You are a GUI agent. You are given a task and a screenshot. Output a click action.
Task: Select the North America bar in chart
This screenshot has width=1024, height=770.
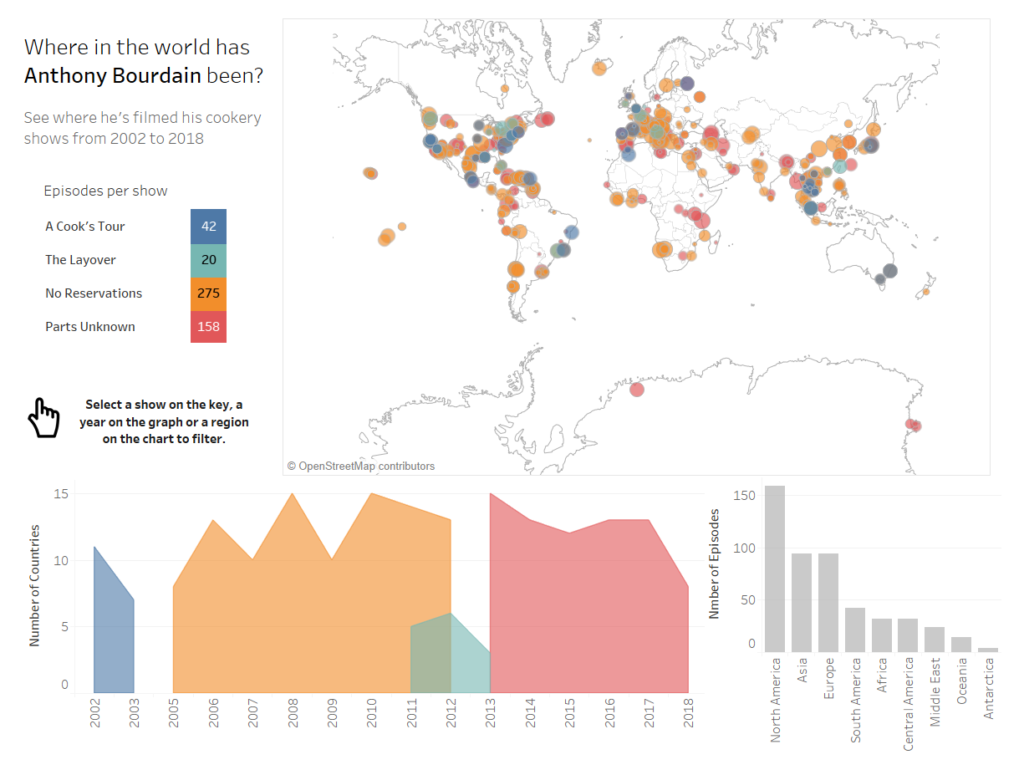pos(775,568)
